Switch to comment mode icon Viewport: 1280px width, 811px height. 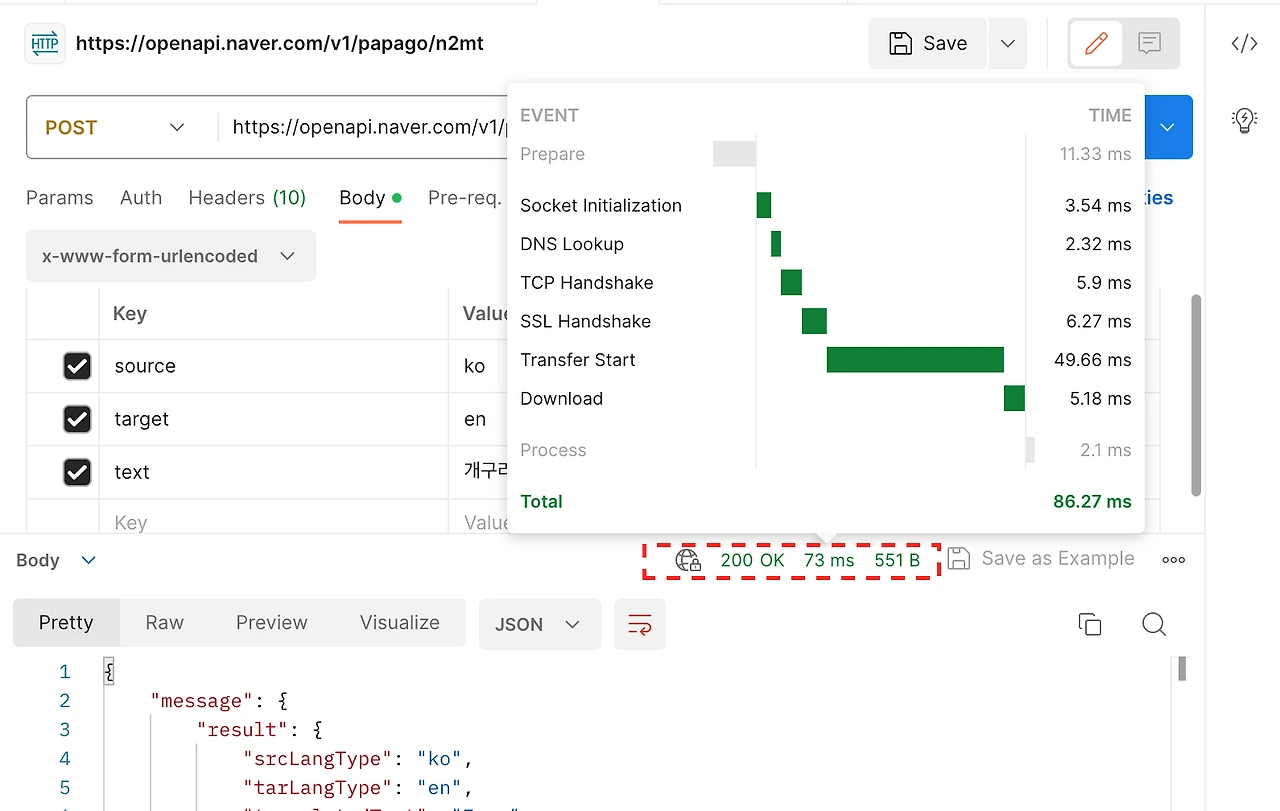point(1150,43)
